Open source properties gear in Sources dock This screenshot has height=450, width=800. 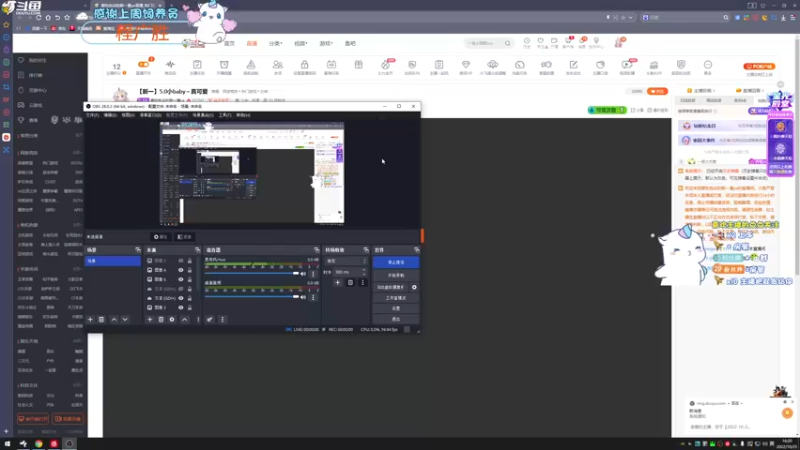tap(172, 319)
